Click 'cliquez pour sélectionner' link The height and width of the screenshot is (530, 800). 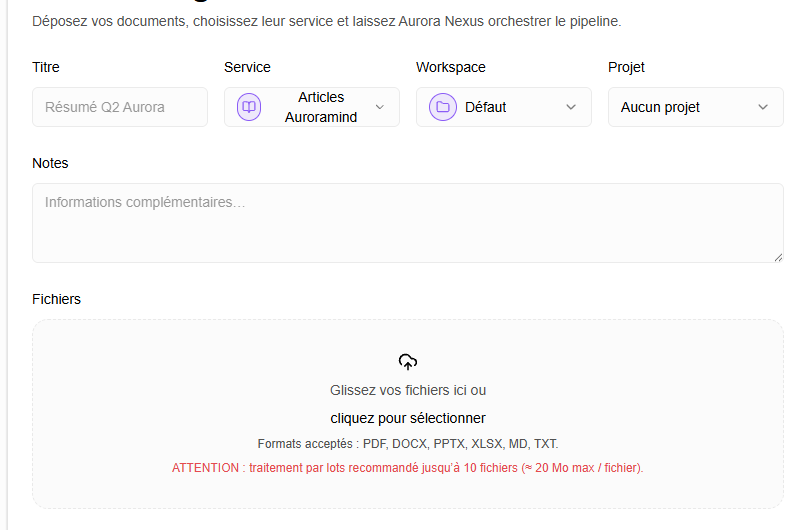tap(408, 418)
